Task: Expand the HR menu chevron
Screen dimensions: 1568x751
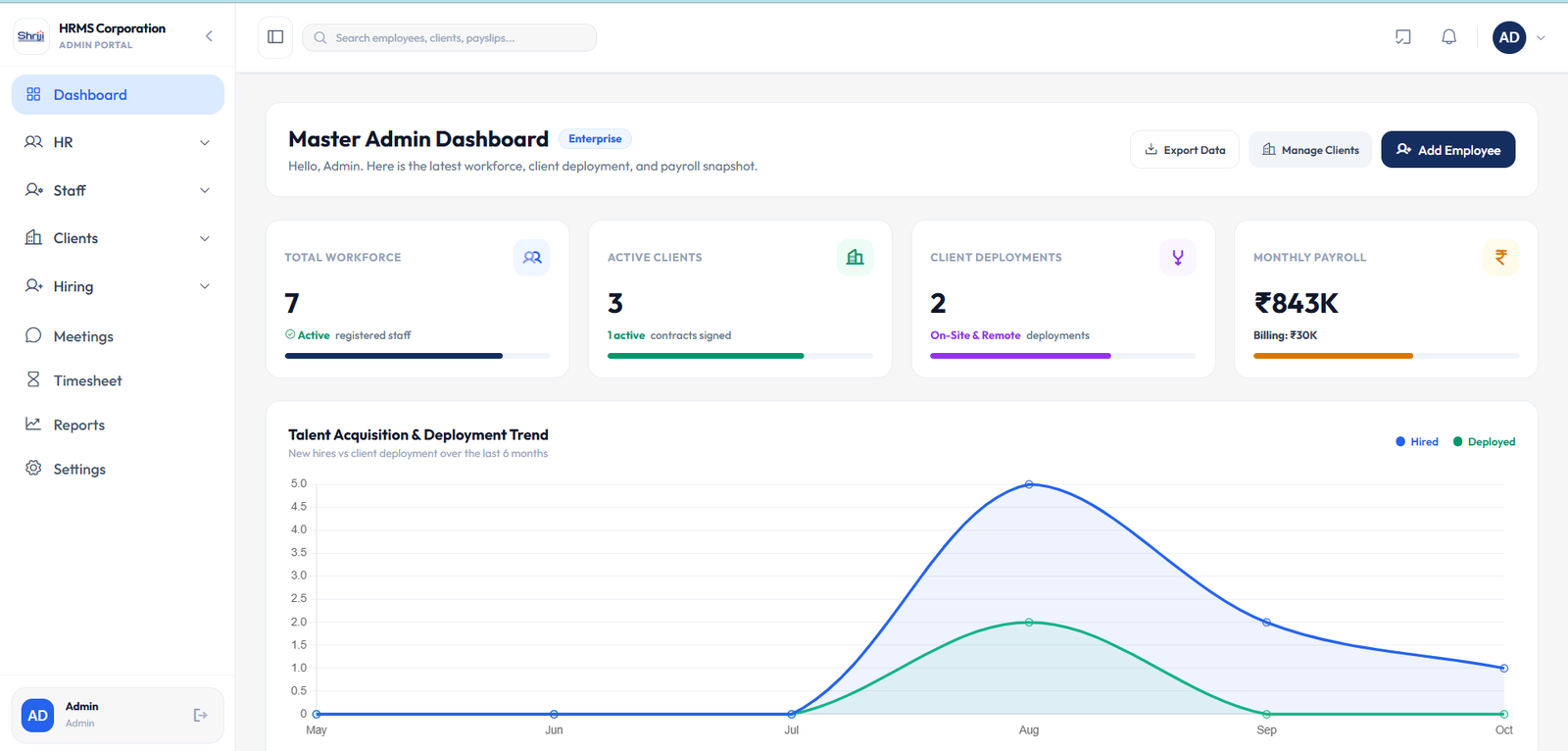Action: click(x=205, y=142)
